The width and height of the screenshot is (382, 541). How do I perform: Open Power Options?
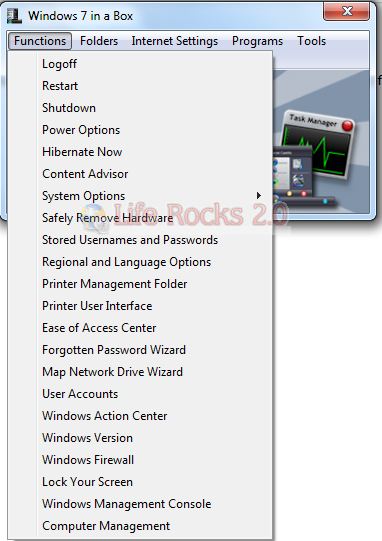pyautogui.click(x=140, y=130)
